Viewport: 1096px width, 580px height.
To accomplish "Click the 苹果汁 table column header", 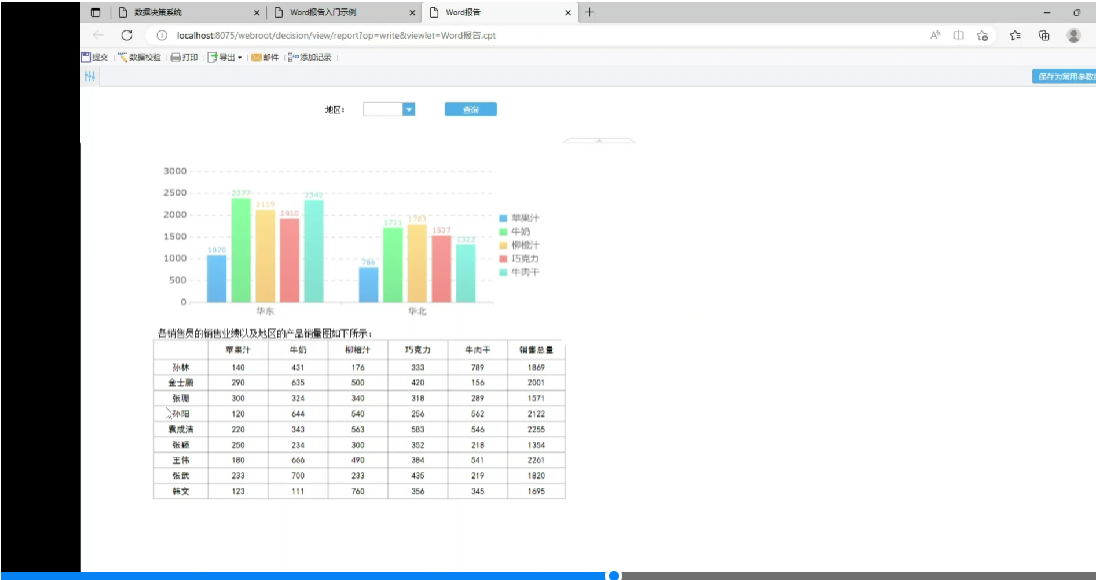I will pyautogui.click(x=238, y=350).
